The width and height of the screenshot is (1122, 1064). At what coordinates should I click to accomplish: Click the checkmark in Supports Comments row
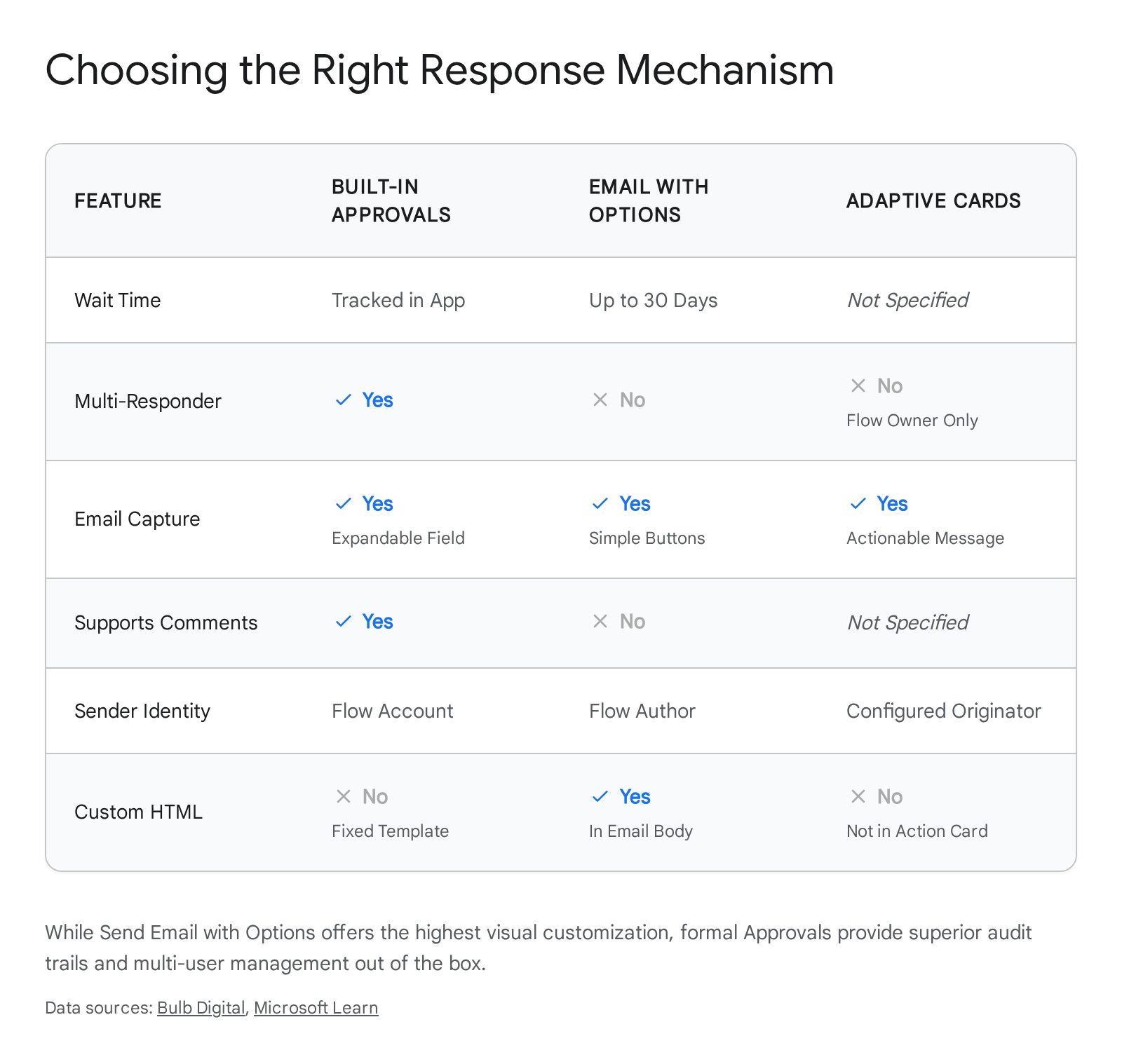pos(343,622)
